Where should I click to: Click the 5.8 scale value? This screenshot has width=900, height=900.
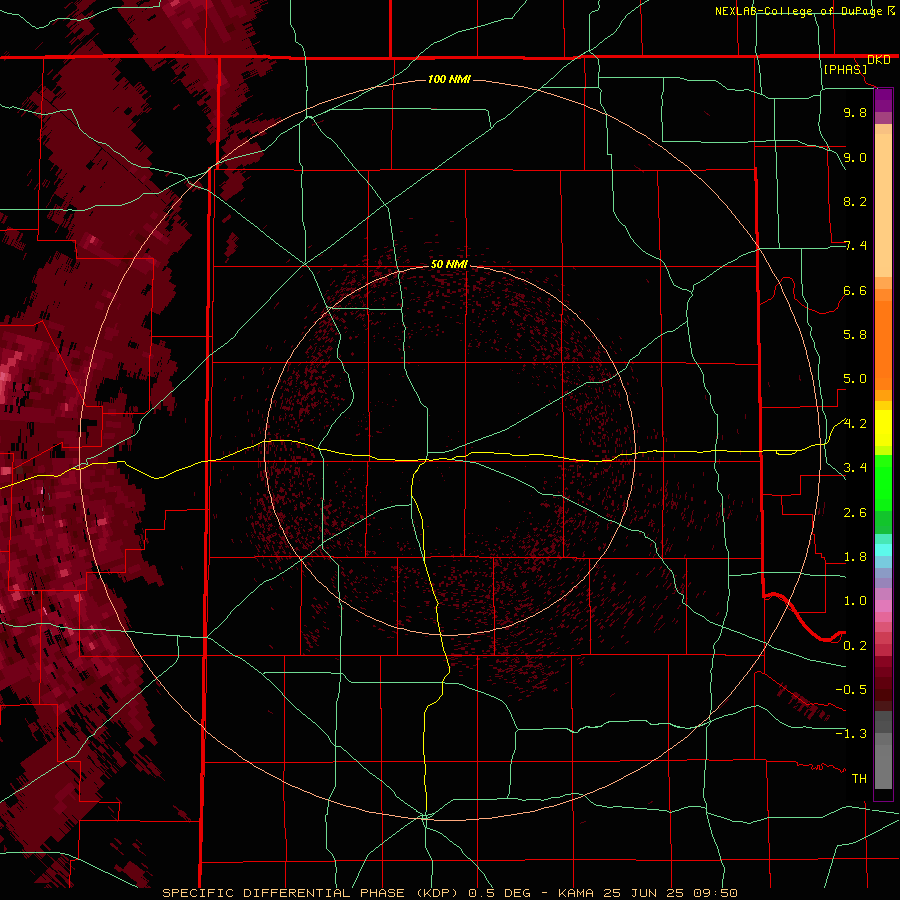point(855,335)
